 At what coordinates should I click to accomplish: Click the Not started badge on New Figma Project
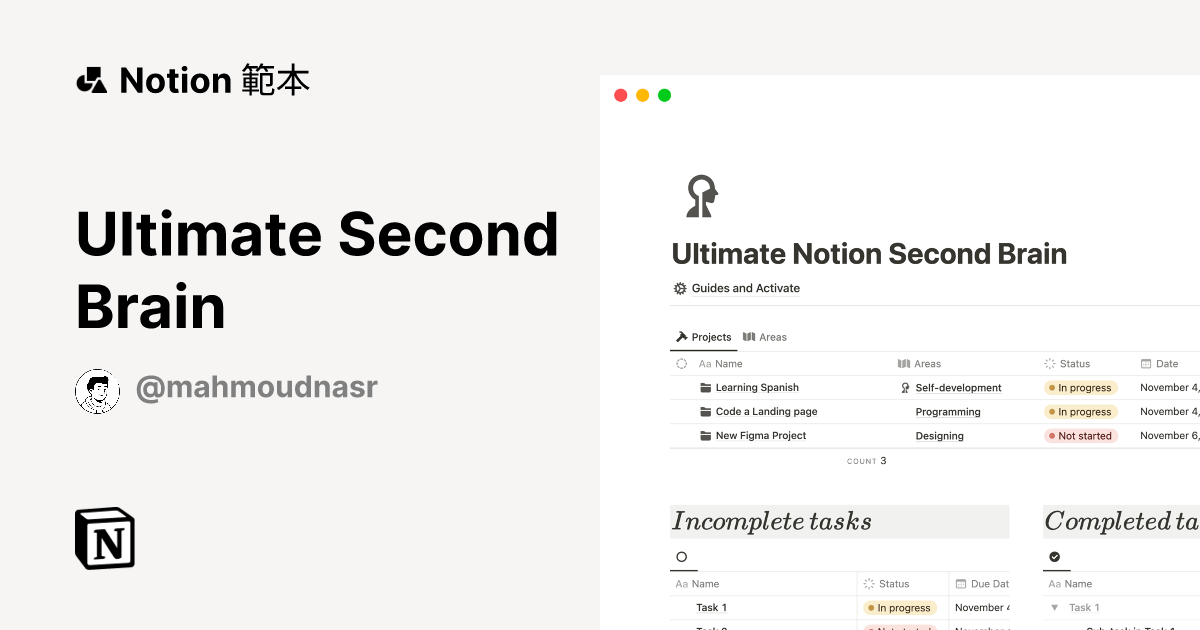pos(1081,435)
